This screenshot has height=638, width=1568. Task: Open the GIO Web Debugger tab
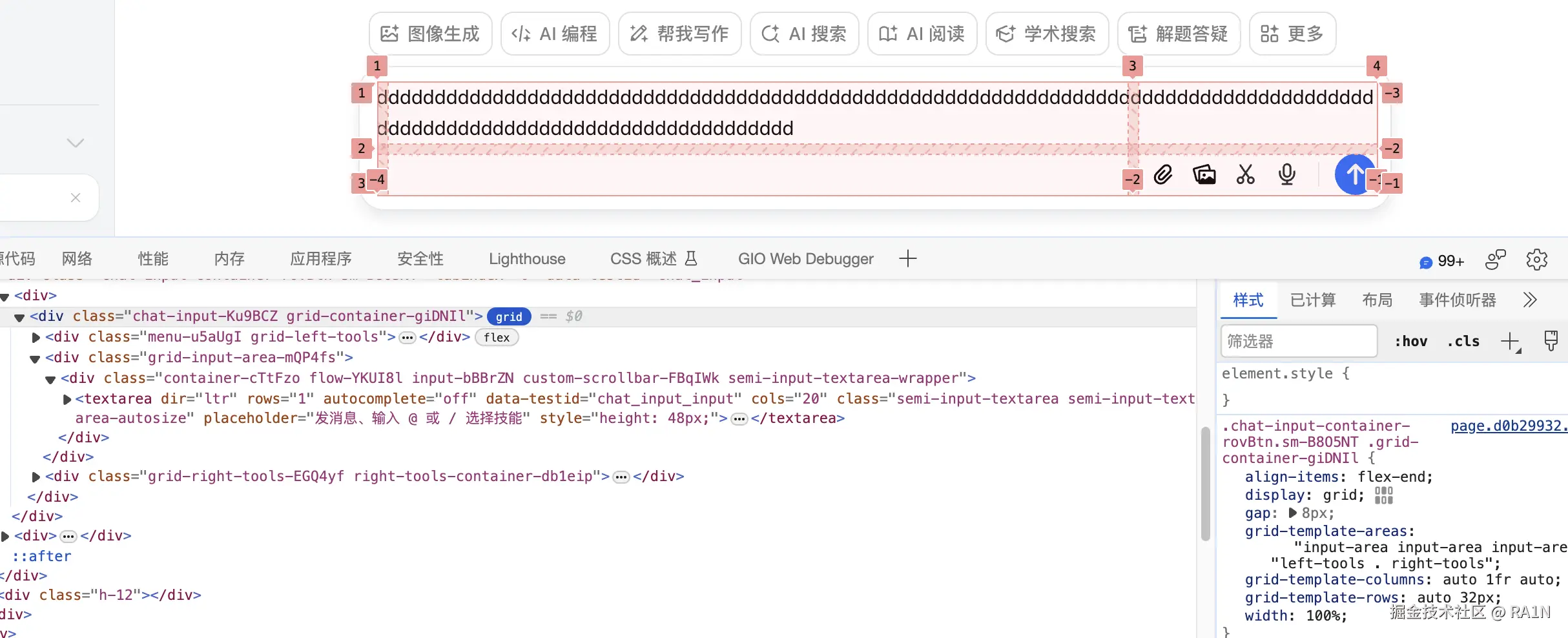click(806, 259)
